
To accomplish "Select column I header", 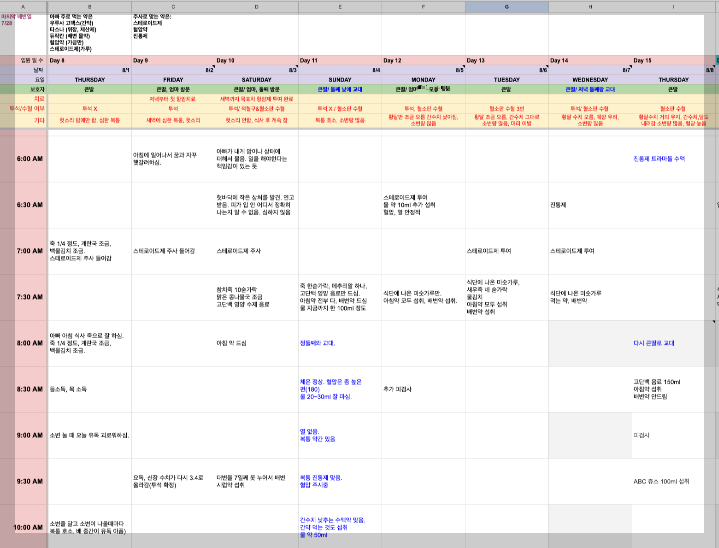I will click(674, 7).
